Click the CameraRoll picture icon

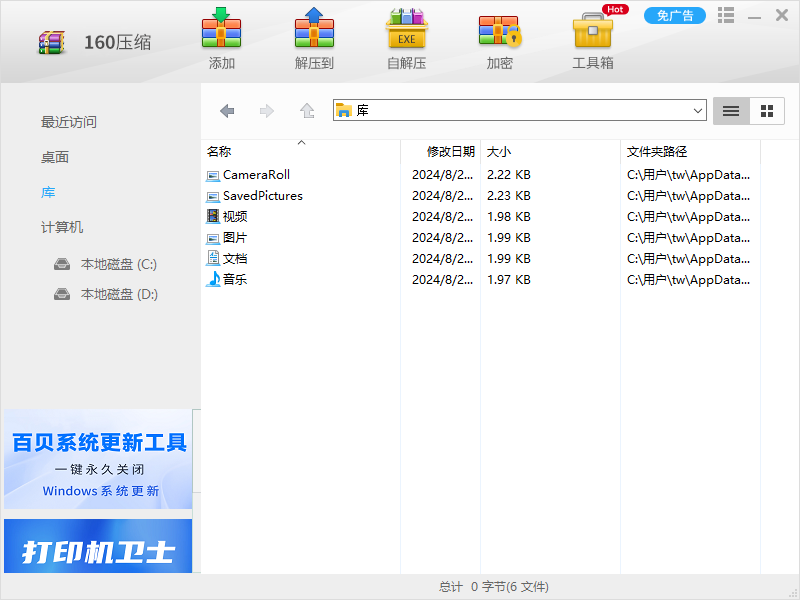coord(213,176)
